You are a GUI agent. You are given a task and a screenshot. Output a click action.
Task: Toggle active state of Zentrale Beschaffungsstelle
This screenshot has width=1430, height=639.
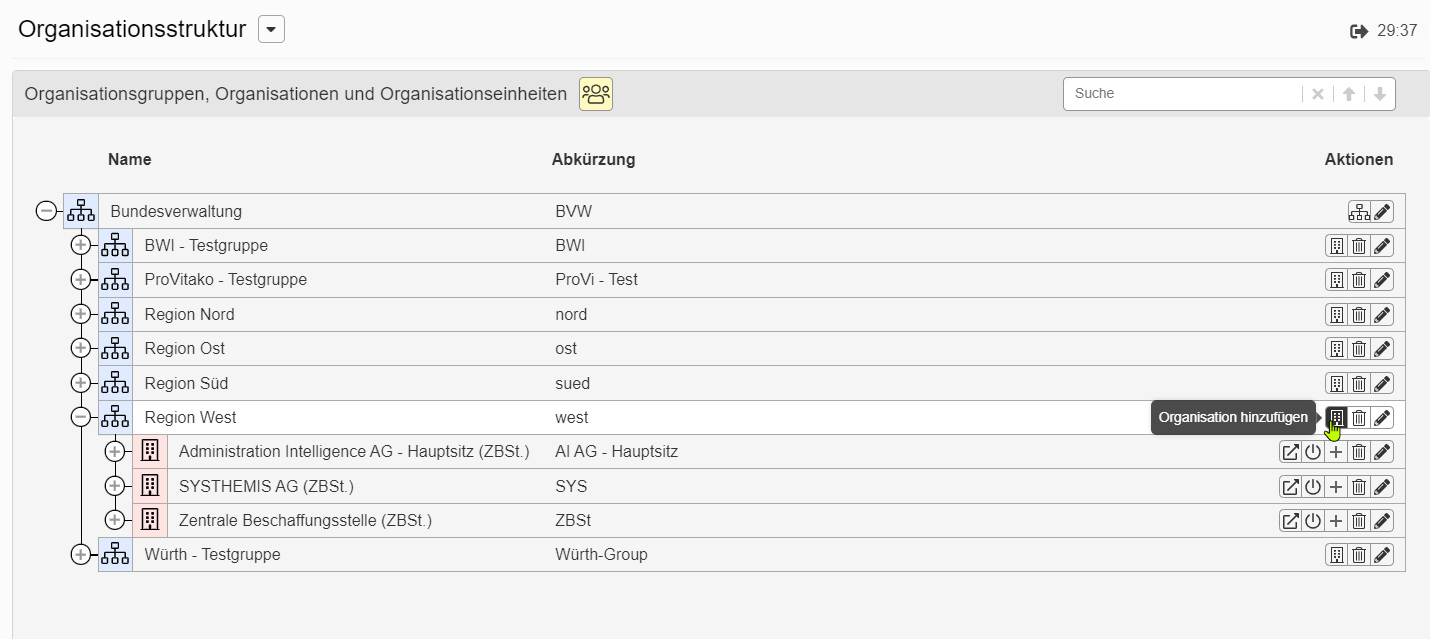click(x=1313, y=521)
